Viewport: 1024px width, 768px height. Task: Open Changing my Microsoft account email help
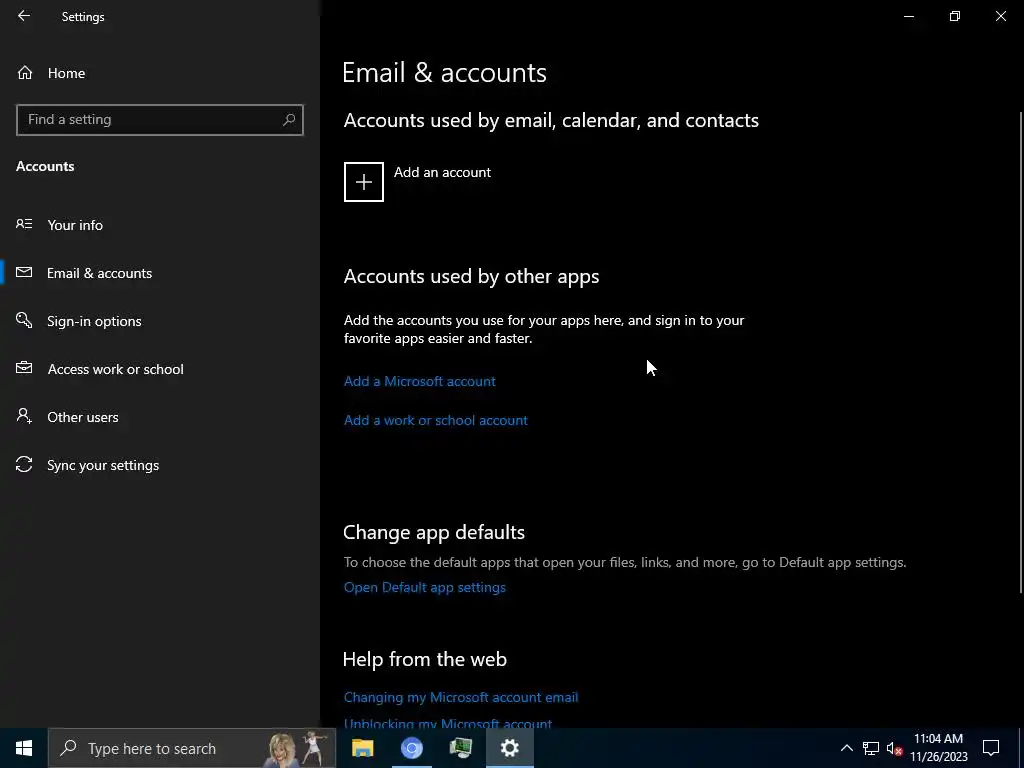(x=460, y=697)
